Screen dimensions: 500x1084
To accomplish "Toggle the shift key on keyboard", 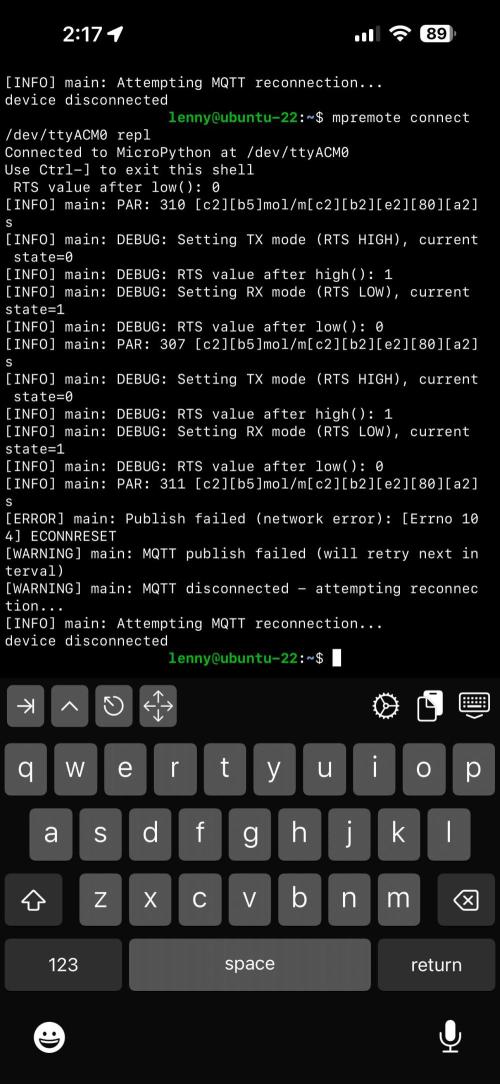I will [33, 899].
